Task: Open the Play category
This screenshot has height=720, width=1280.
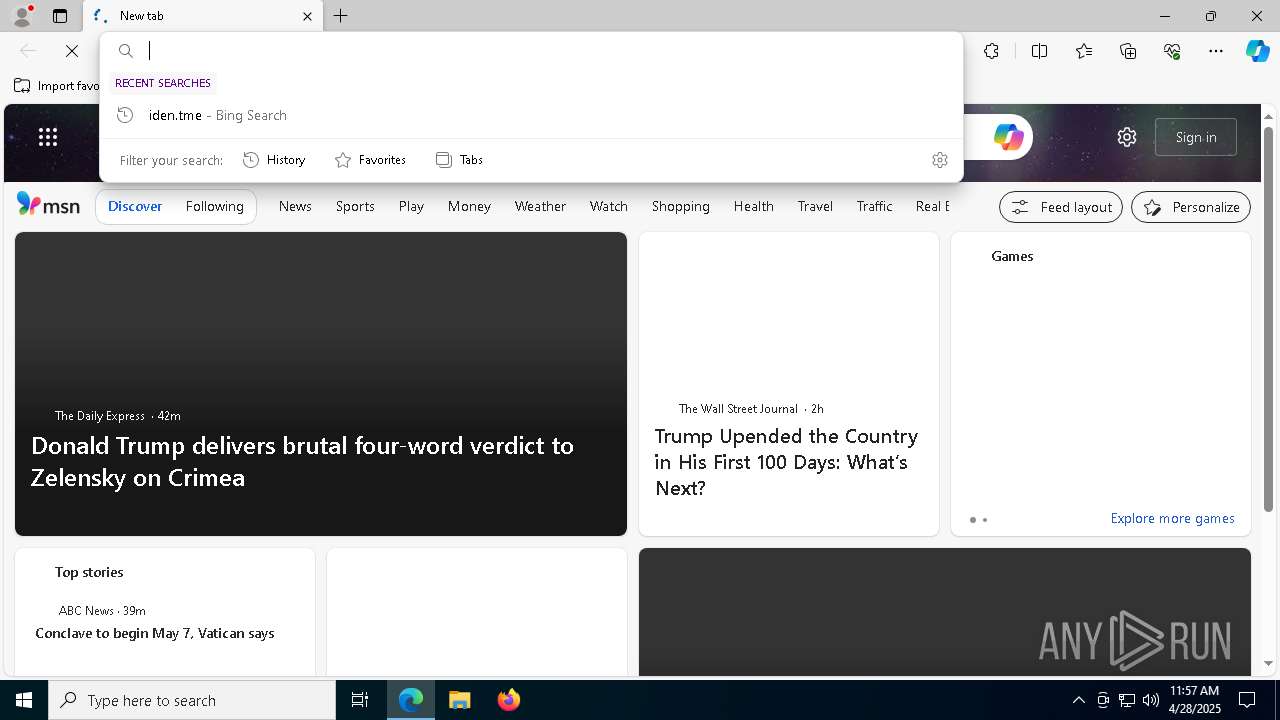Action: [411, 206]
